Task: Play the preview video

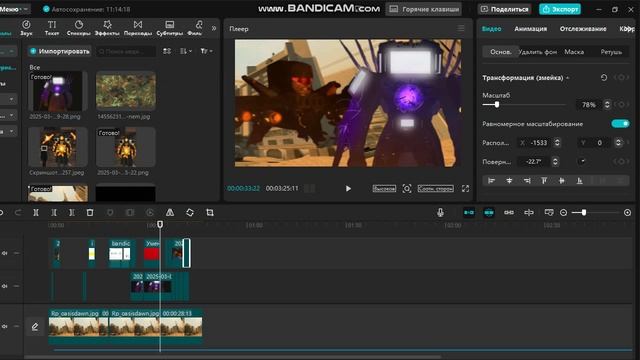Action: coord(348,189)
